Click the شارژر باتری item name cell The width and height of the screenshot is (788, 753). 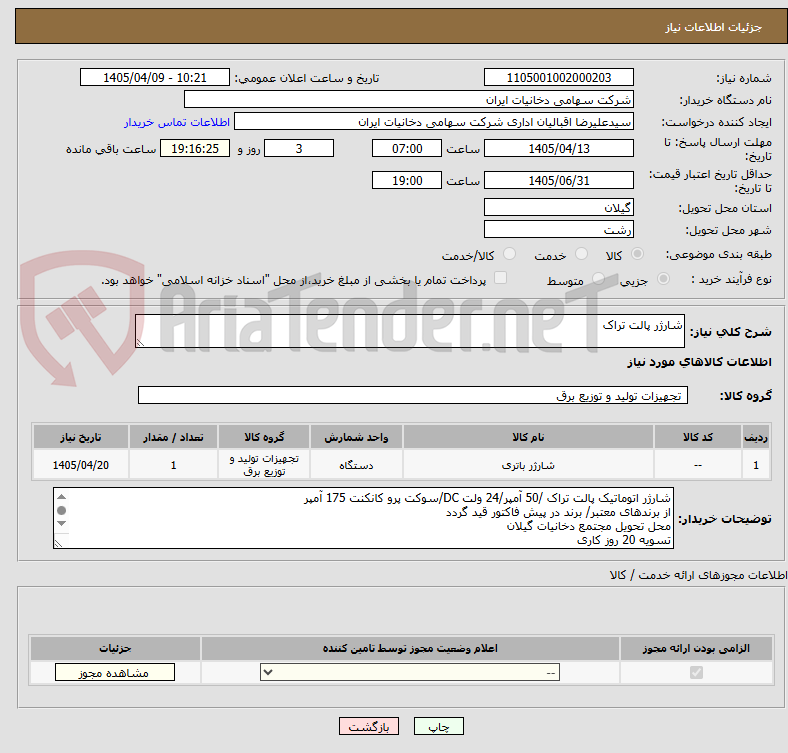528,465
